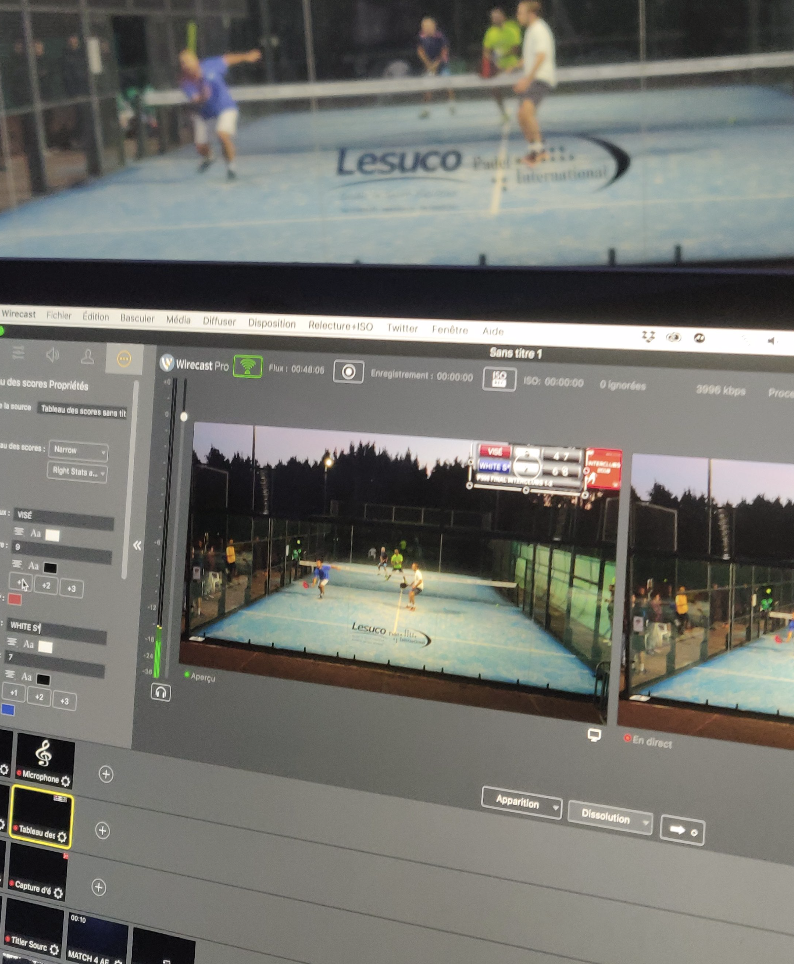Toggle the ISO recording button
Screen dimensions: 794x964
pyautogui.click(x=499, y=379)
